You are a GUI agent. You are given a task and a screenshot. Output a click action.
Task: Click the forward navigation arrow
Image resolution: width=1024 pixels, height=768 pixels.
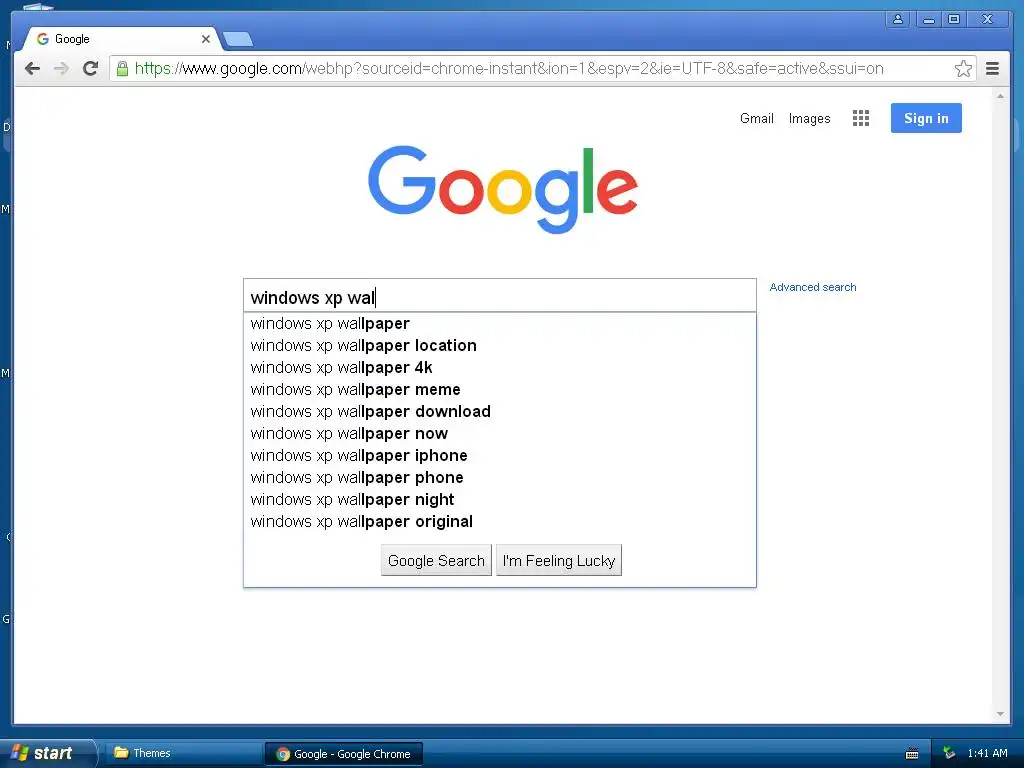tap(61, 68)
